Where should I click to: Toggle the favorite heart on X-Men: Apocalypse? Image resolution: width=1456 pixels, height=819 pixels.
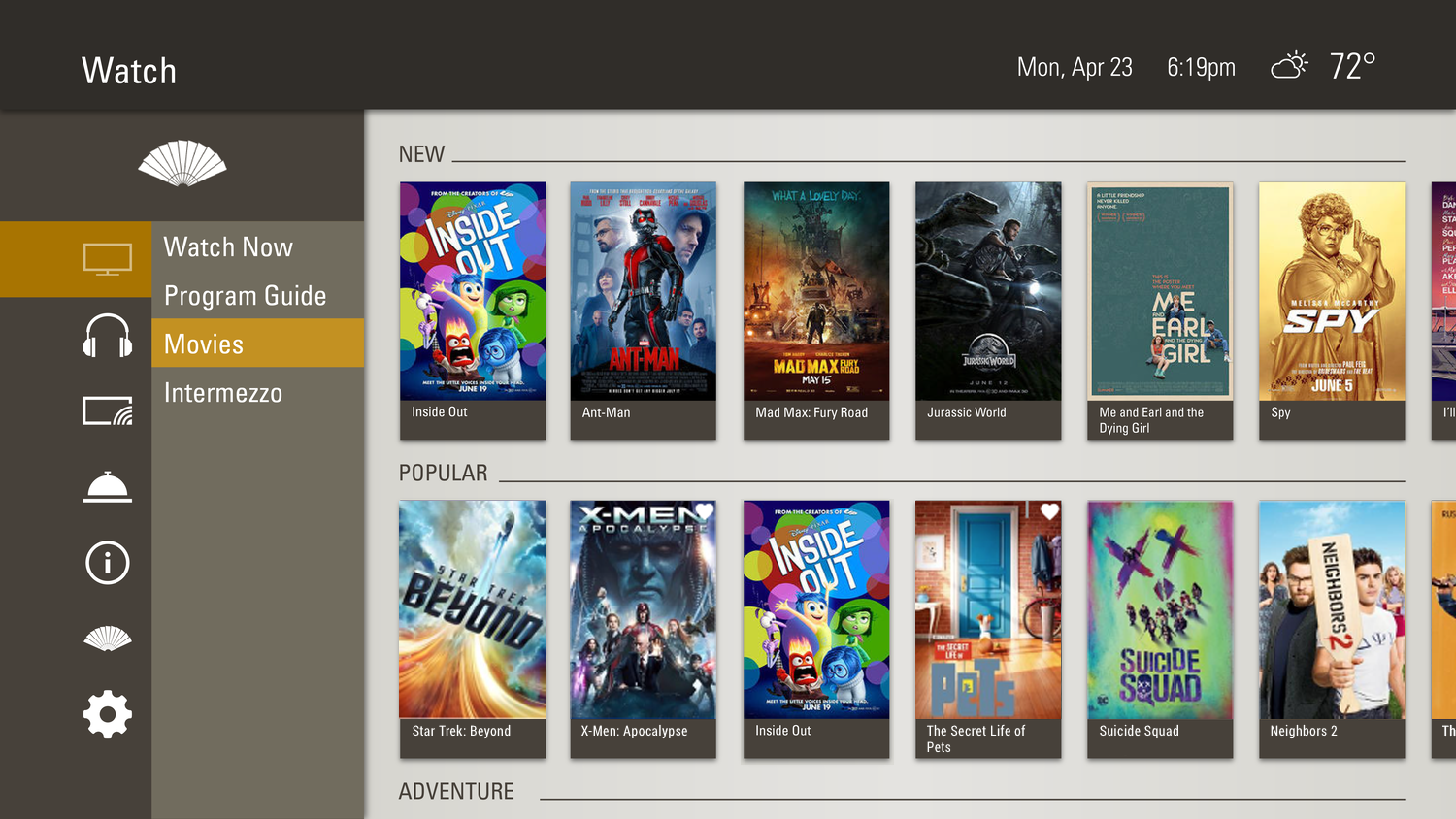704,511
